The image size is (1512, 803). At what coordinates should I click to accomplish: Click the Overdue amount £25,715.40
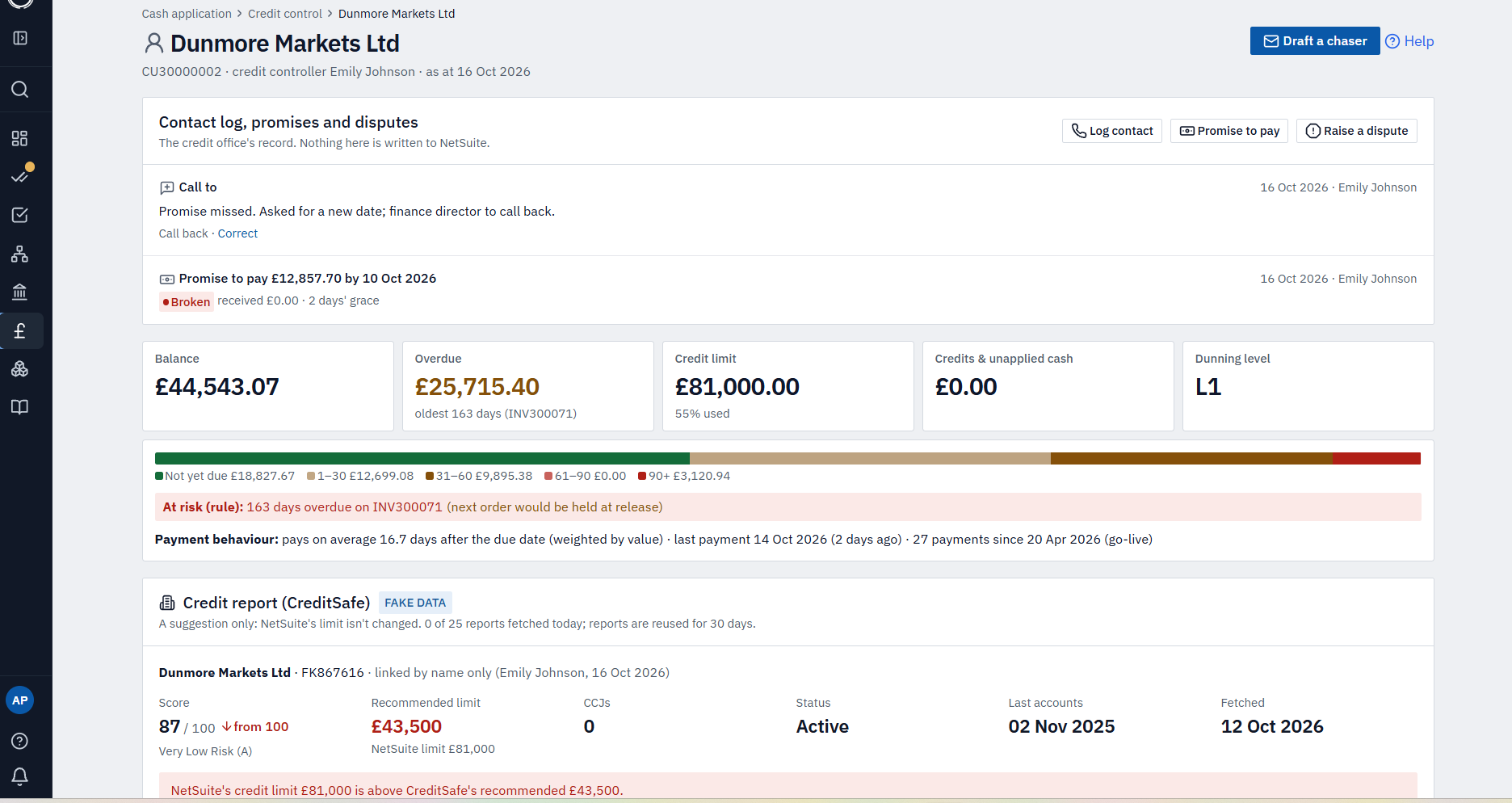tap(477, 387)
